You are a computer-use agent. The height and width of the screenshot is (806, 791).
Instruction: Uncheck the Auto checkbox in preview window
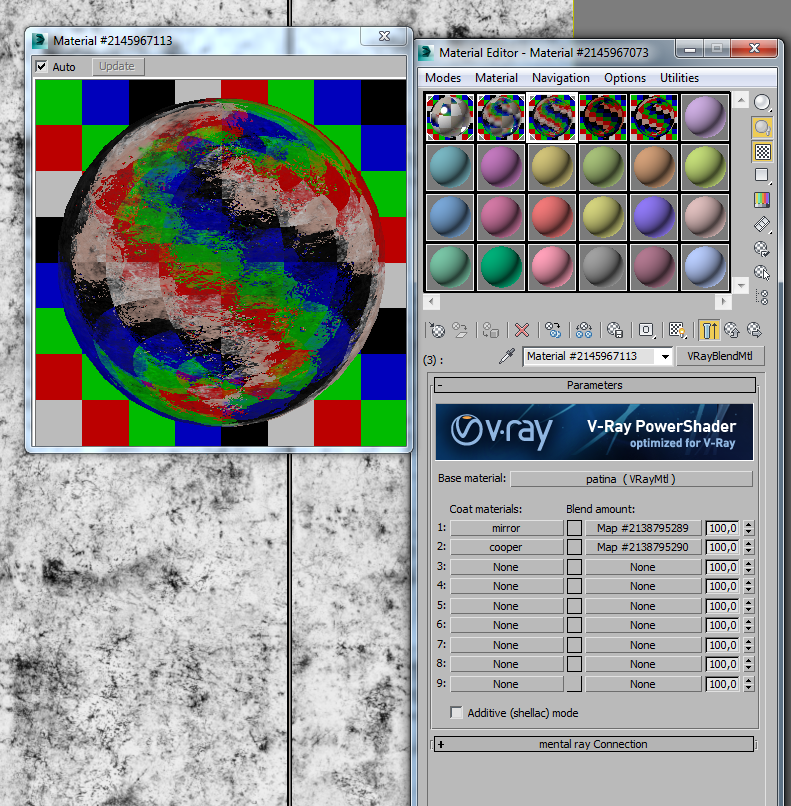(x=42, y=66)
